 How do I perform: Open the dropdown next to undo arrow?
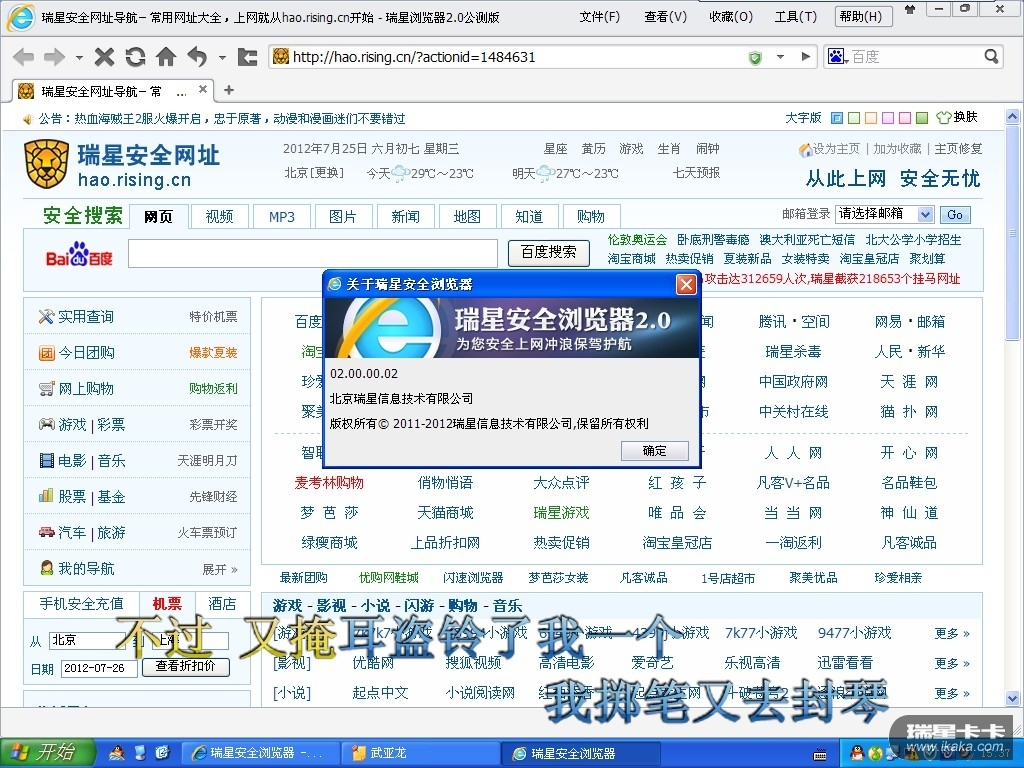click(x=222, y=58)
